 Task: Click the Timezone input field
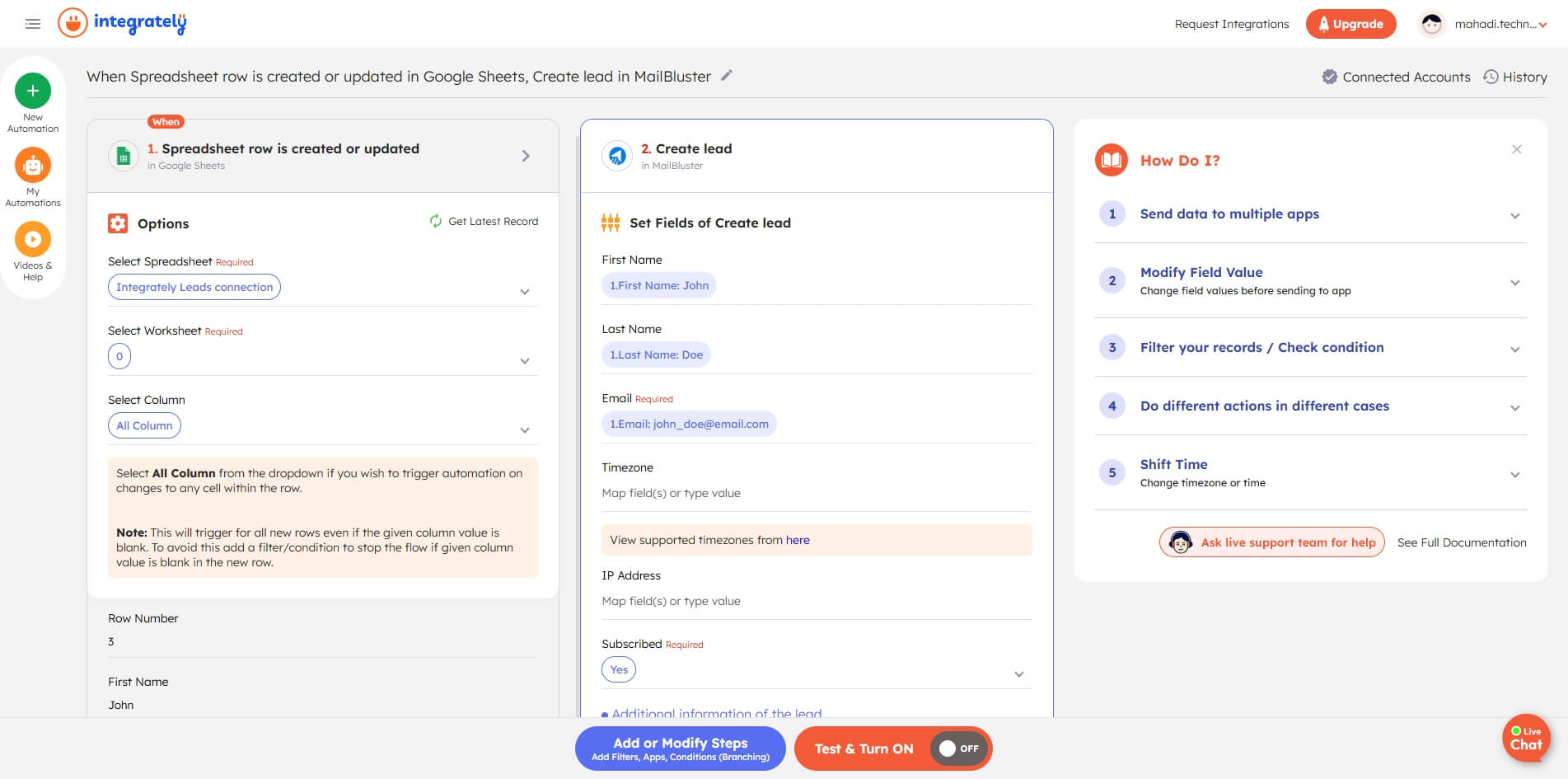tap(816, 493)
